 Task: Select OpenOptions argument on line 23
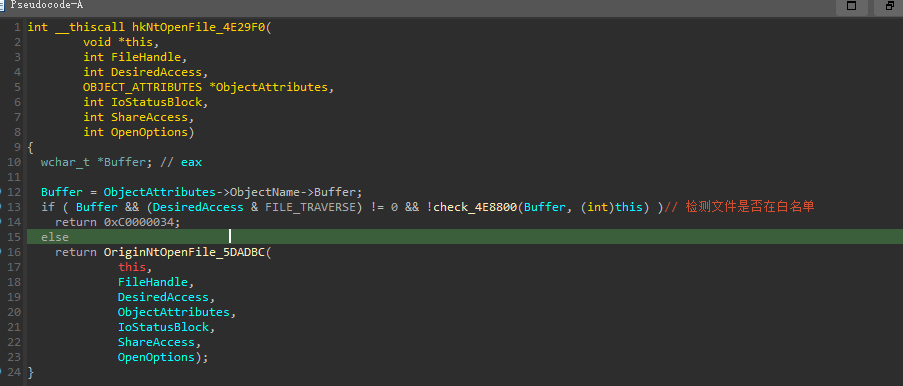pyautogui.click(x=156, y=357)
